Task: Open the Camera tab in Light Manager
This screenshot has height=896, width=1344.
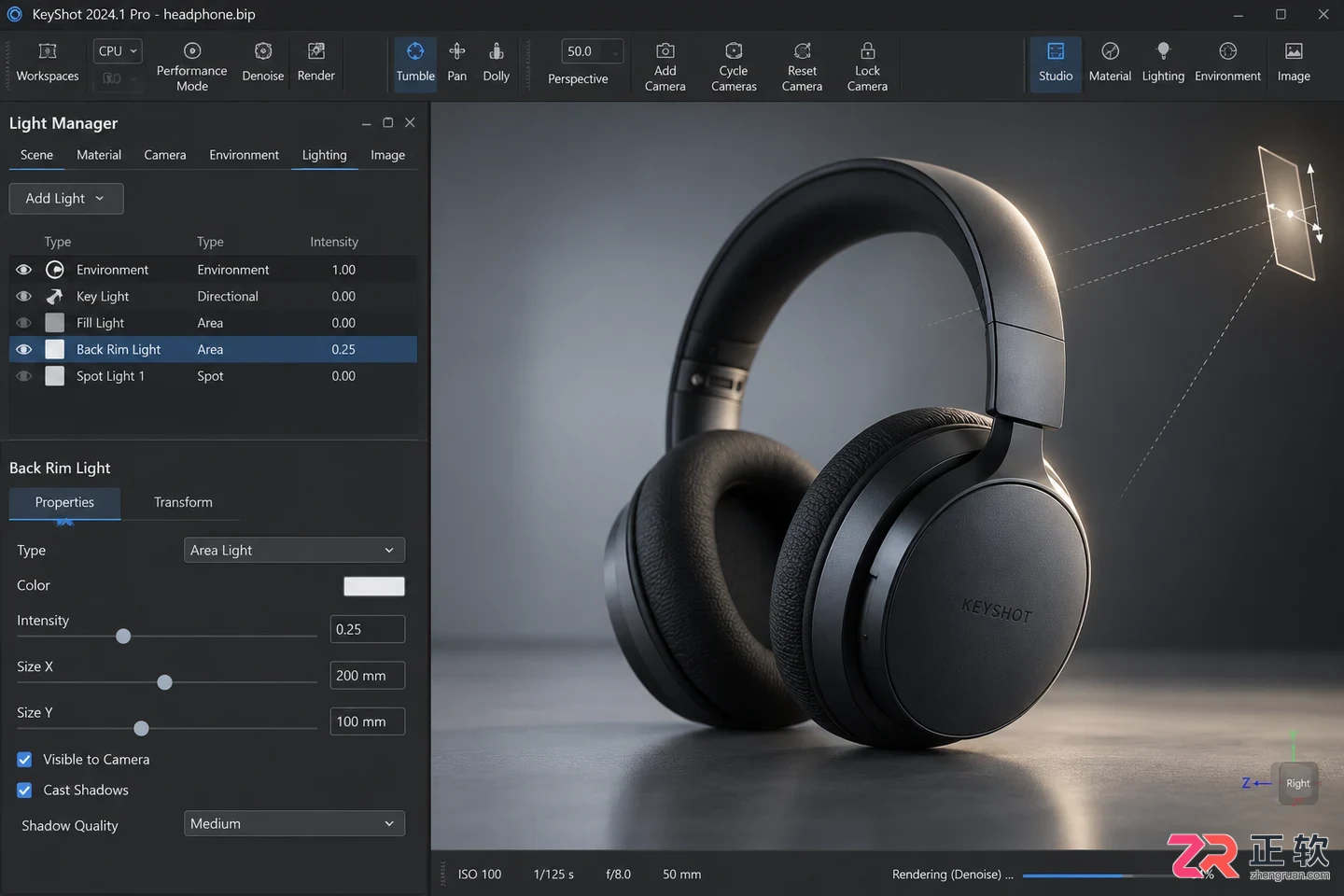Action: [x=165, y=155]
